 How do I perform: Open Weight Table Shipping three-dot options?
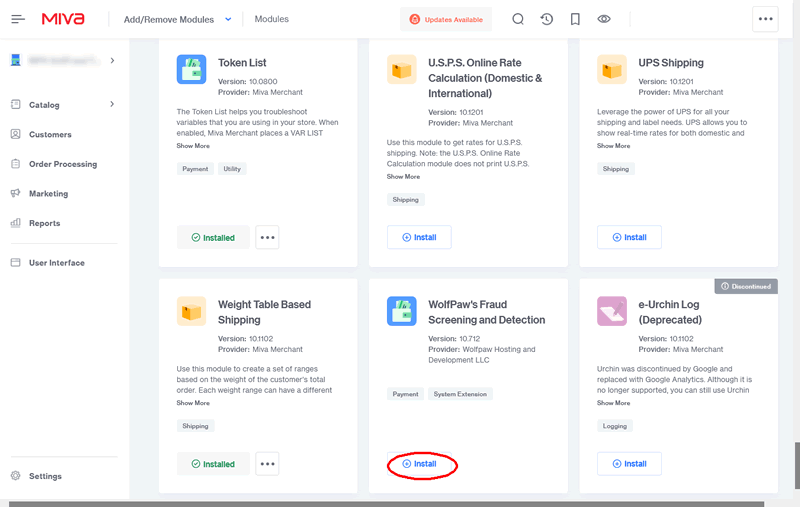click(x=267, y=463)
